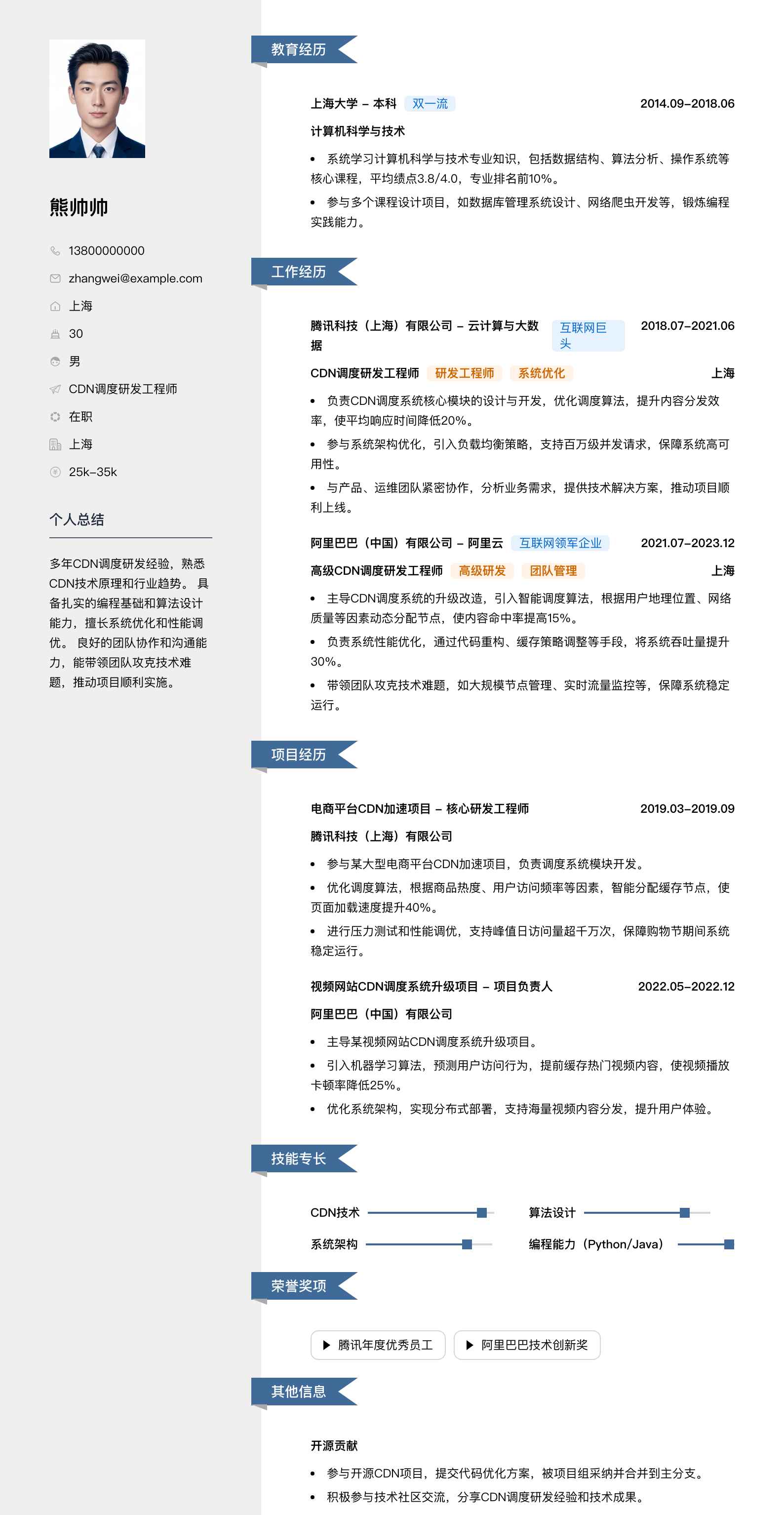This screenshot has width=784, height=1515.
Task: Click the date range 2021.07–2023.12
Action: [688, 543]
